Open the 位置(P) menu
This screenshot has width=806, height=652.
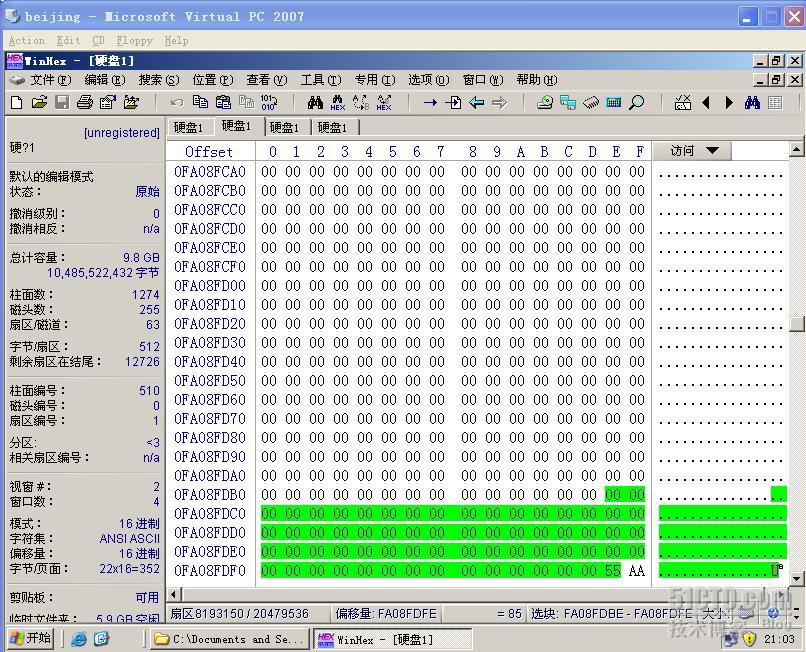tap(213, 80)
